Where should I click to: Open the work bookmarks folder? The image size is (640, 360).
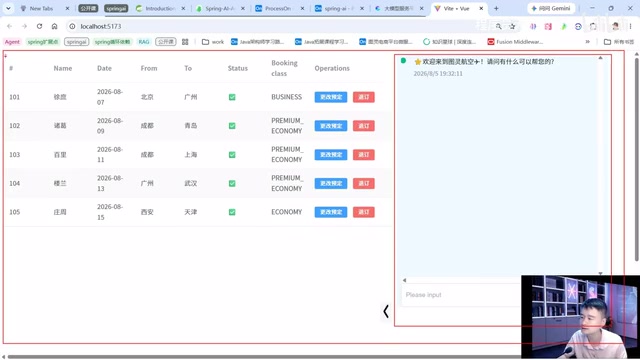click(x=213, y=42)
